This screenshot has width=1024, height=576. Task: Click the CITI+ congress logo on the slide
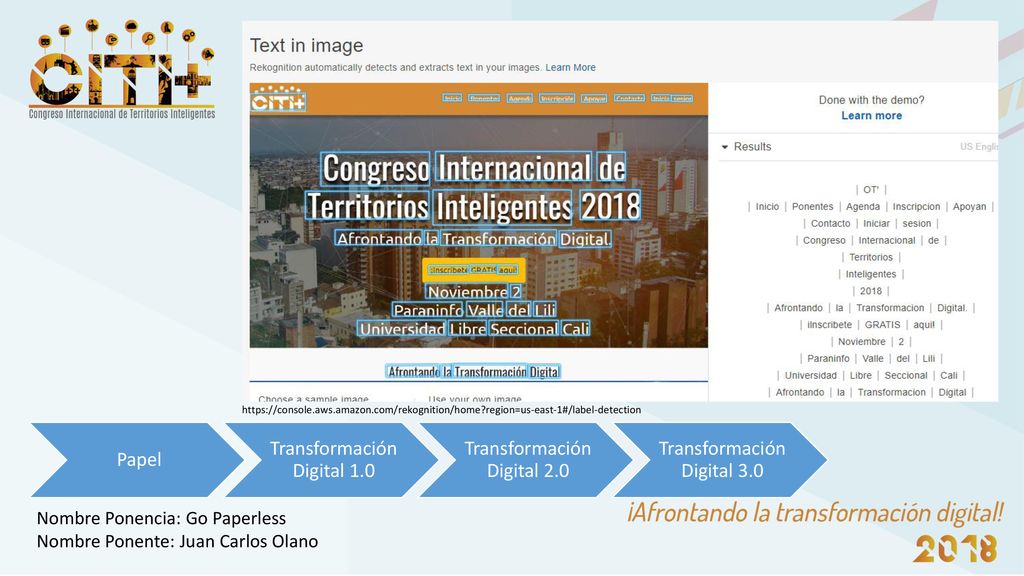point(122,69)
